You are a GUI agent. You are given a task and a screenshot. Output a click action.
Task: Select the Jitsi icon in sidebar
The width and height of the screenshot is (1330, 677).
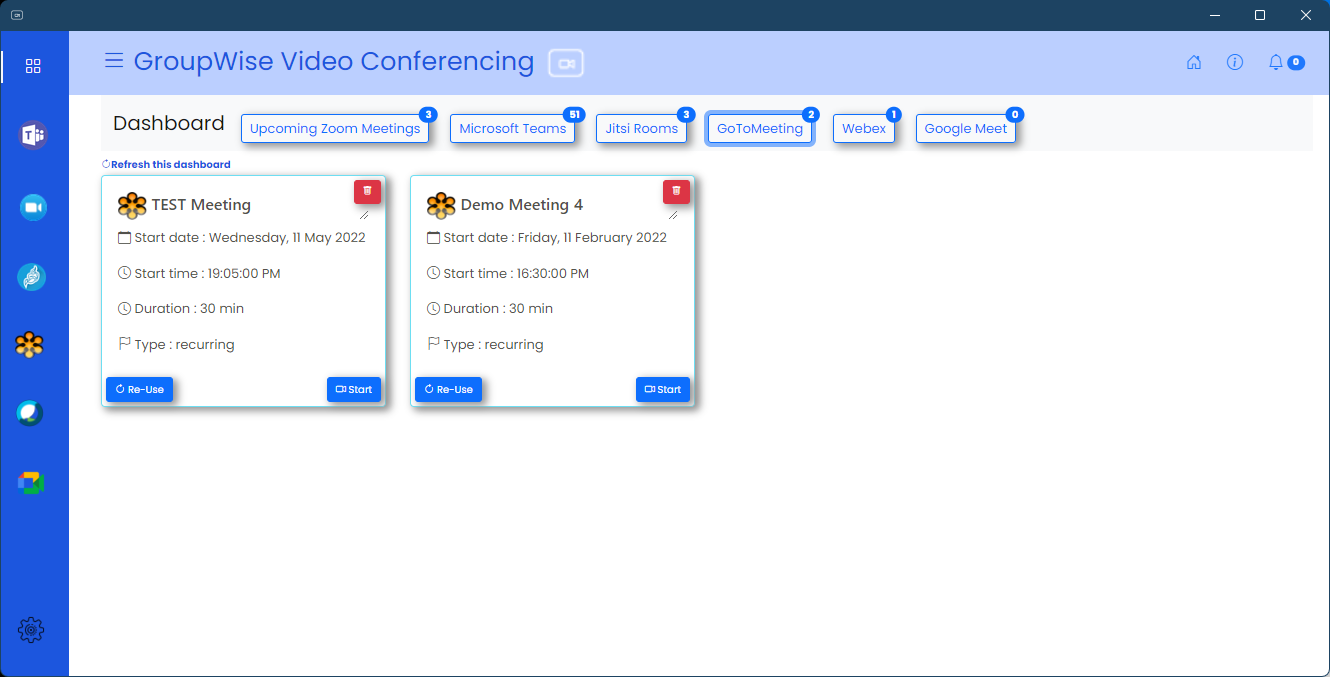[x=32, y=277]
